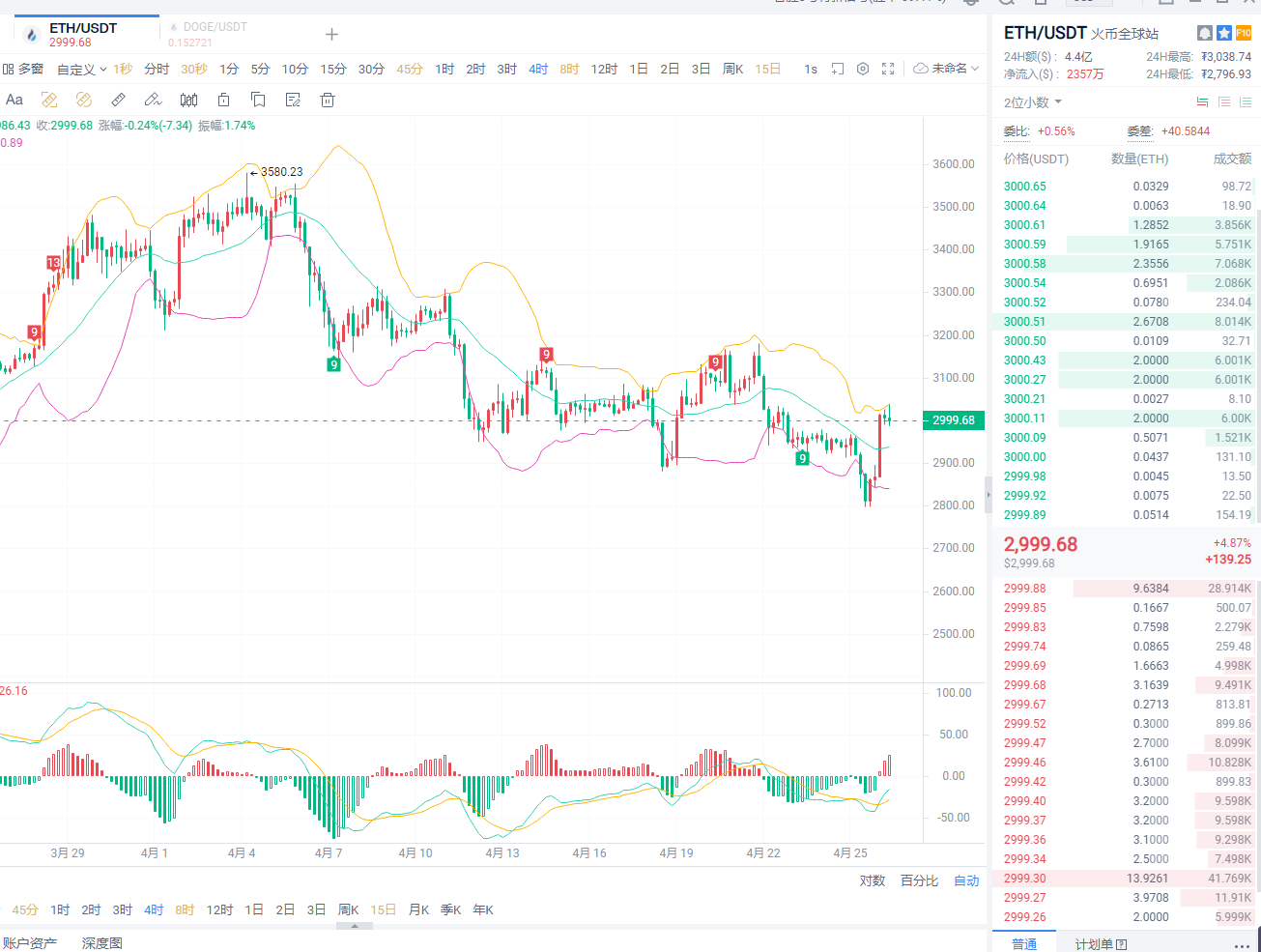Click the 4月 13 date on time axis
The width and height of the screenshot is (1261, 952).
pyautogui.click(x=502, y=852)
